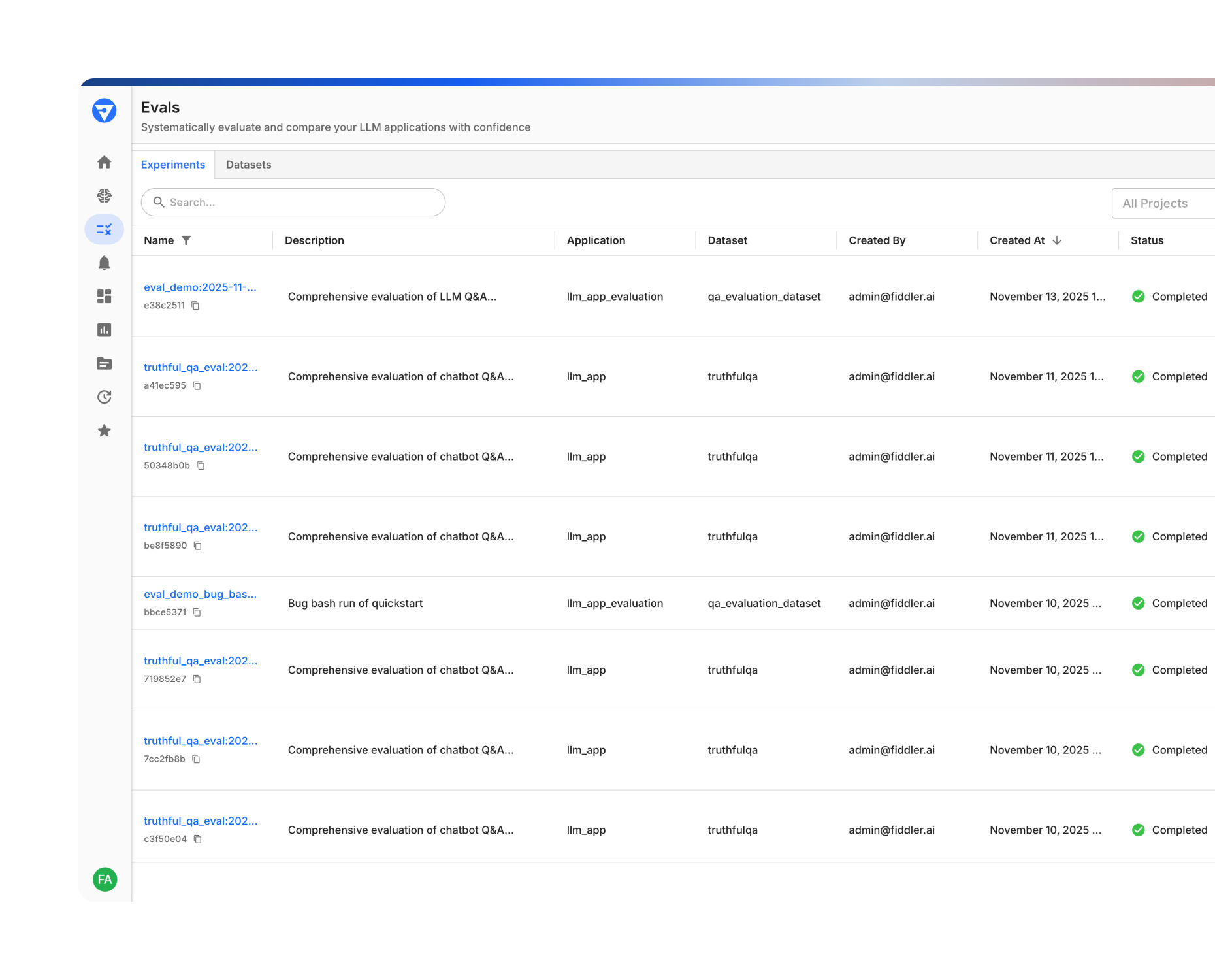Open the history clock icon in sidebar
The width and height of the screenshot is (1215, 980).
click(105, 397)
